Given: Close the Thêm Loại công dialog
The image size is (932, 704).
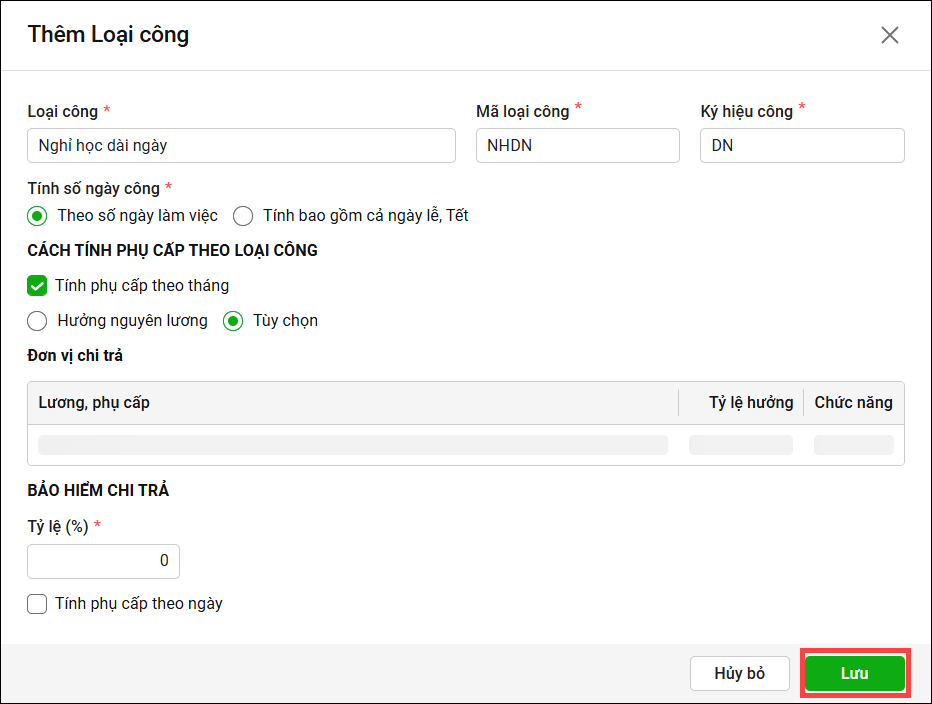Looking at the screenshot, I should point(889,35).
